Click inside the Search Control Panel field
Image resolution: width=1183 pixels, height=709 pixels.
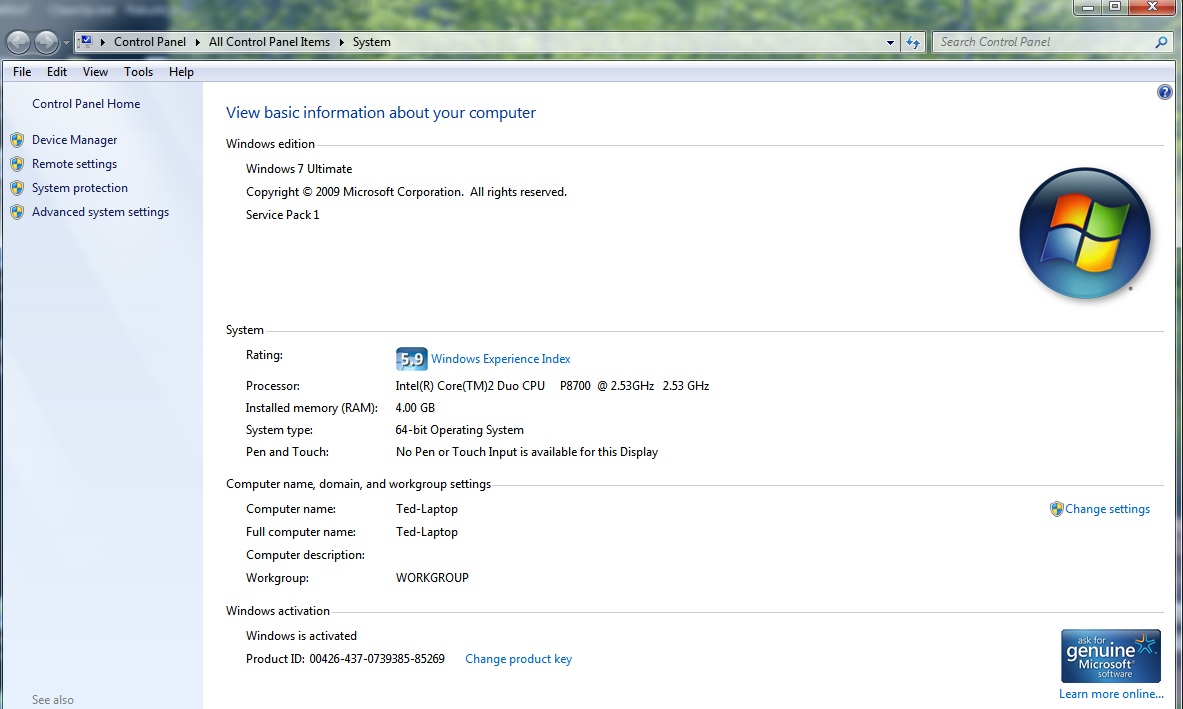1040,42
